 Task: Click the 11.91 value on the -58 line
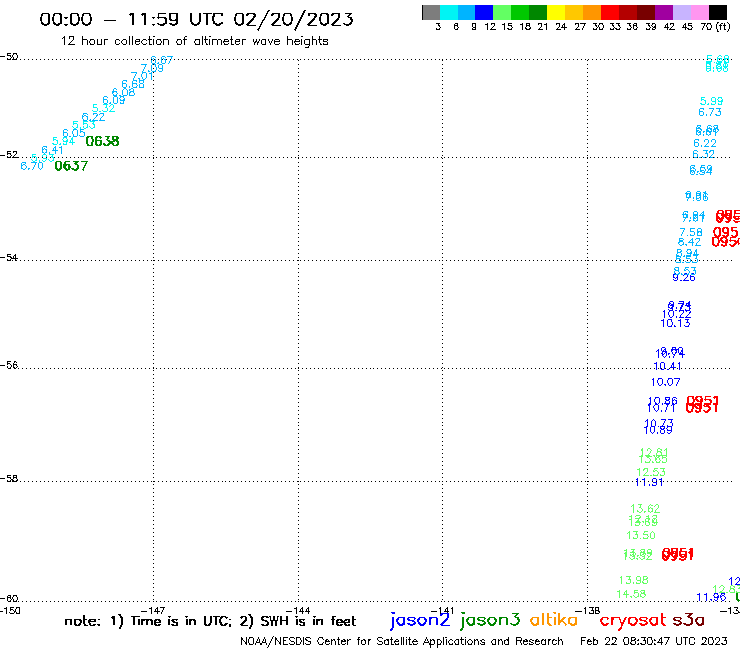(x=649, y=482)
